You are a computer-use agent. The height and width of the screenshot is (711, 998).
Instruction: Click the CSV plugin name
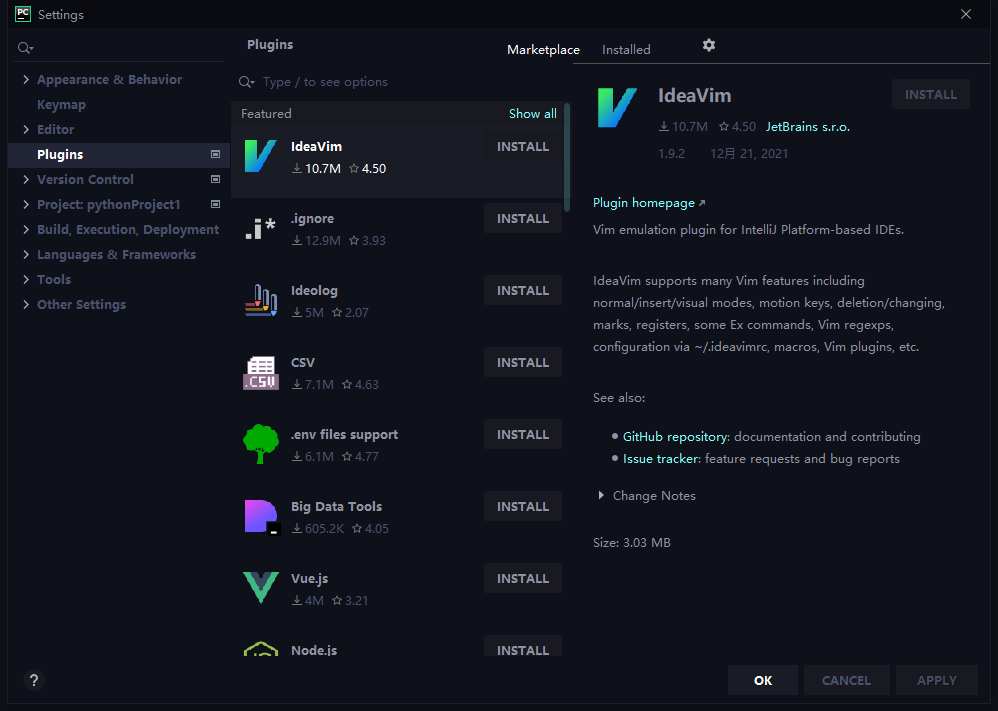302,363
